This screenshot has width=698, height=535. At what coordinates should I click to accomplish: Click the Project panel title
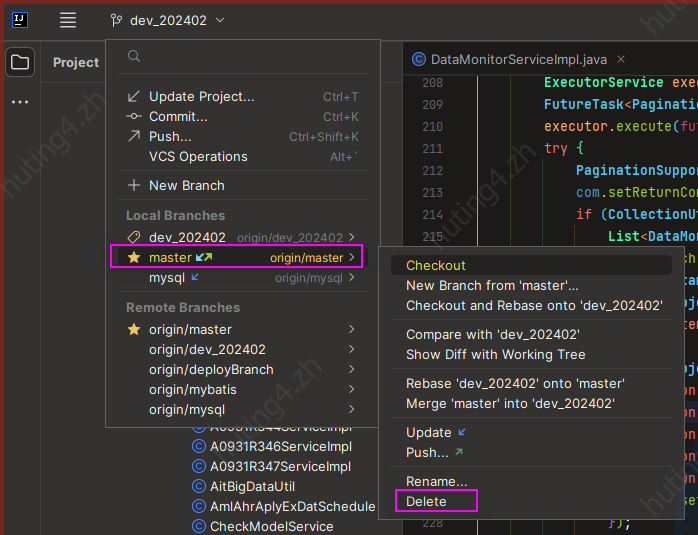click(76, 62)
